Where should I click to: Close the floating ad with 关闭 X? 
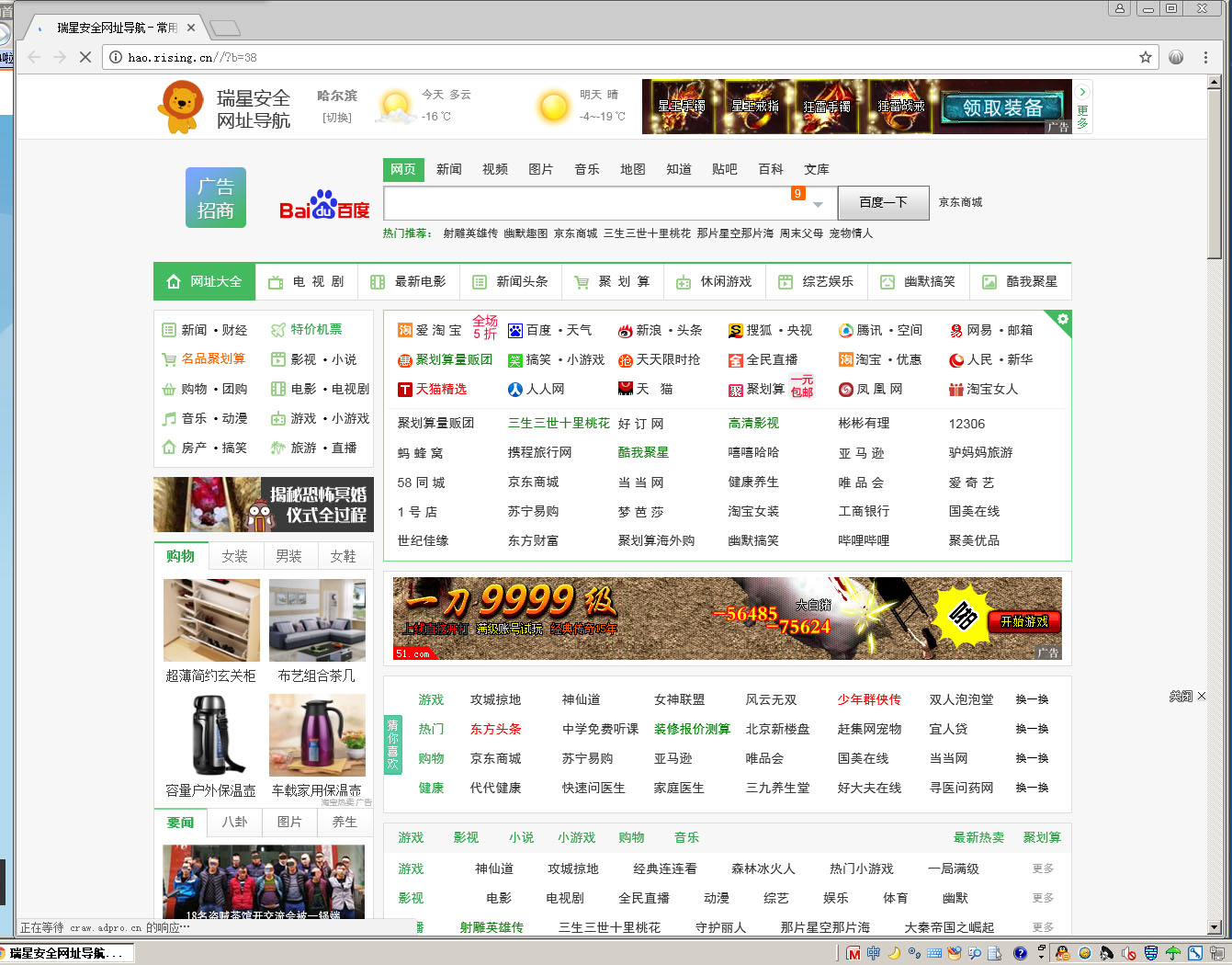tap(1187, 696)
